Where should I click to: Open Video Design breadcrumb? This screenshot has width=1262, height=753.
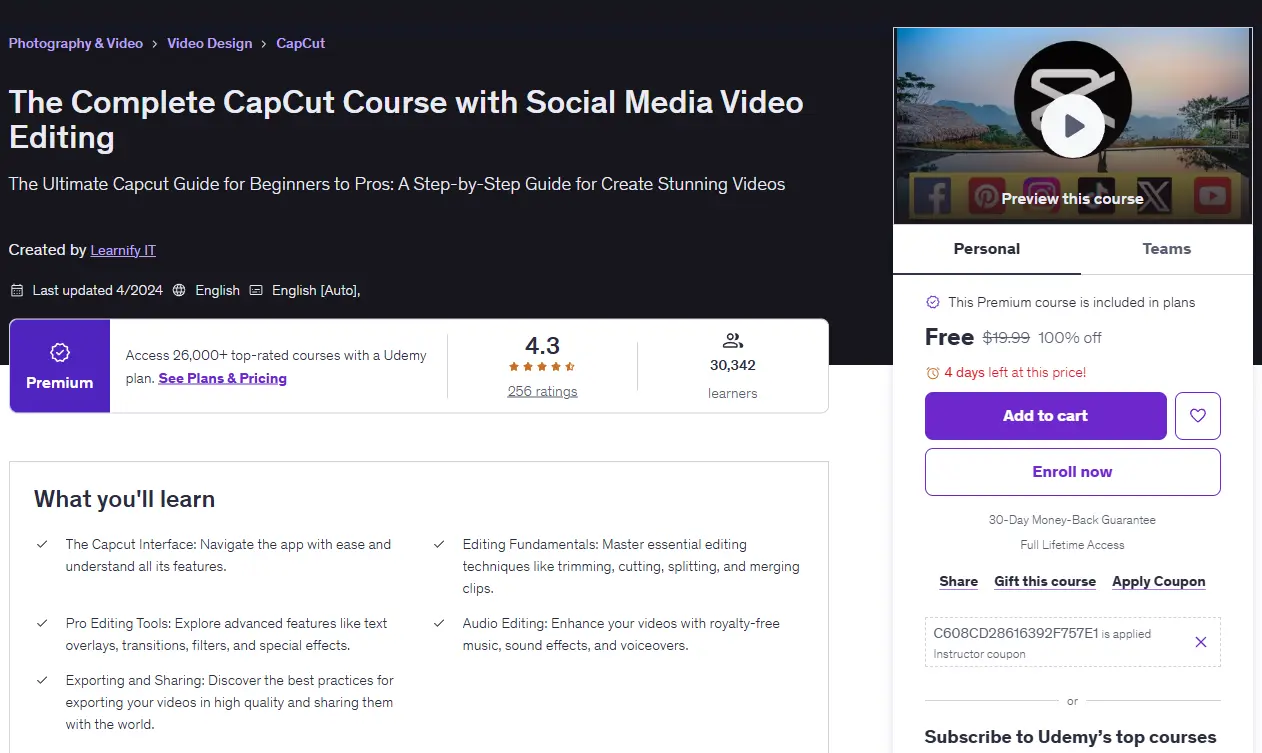click(x=210, y=43)
